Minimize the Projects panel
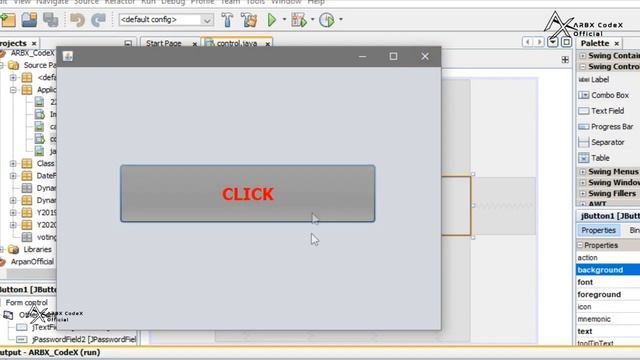The width and height of the screenshot is (640, 360). point(128,43)
